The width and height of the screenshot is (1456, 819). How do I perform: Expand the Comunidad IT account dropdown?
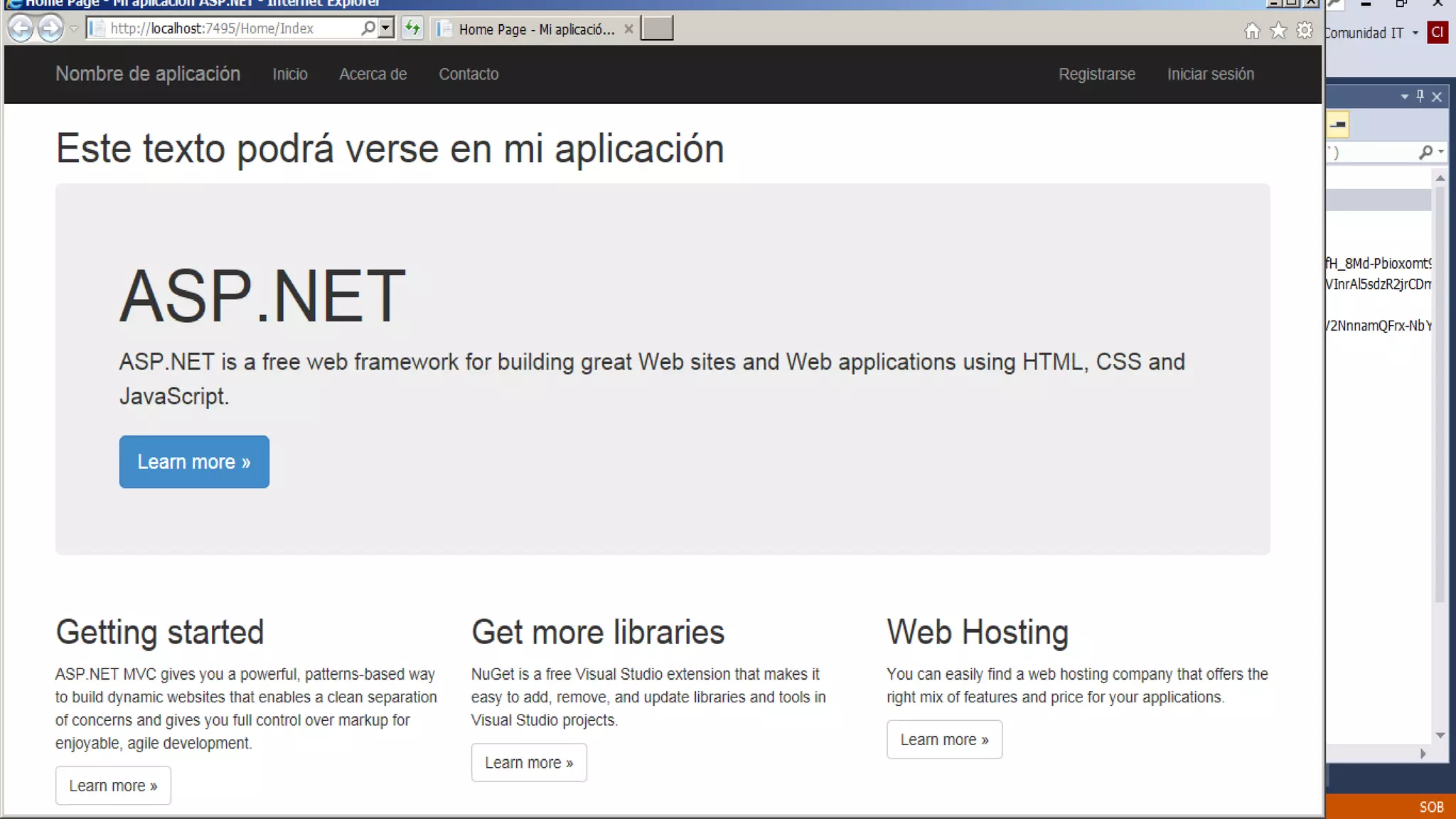[1415, 33]
